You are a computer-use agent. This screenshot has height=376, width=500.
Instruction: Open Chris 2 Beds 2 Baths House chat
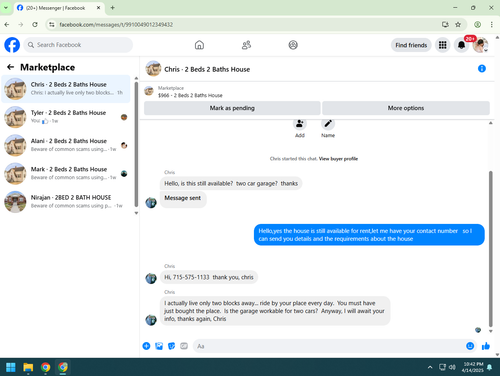(x=66, y=89)
